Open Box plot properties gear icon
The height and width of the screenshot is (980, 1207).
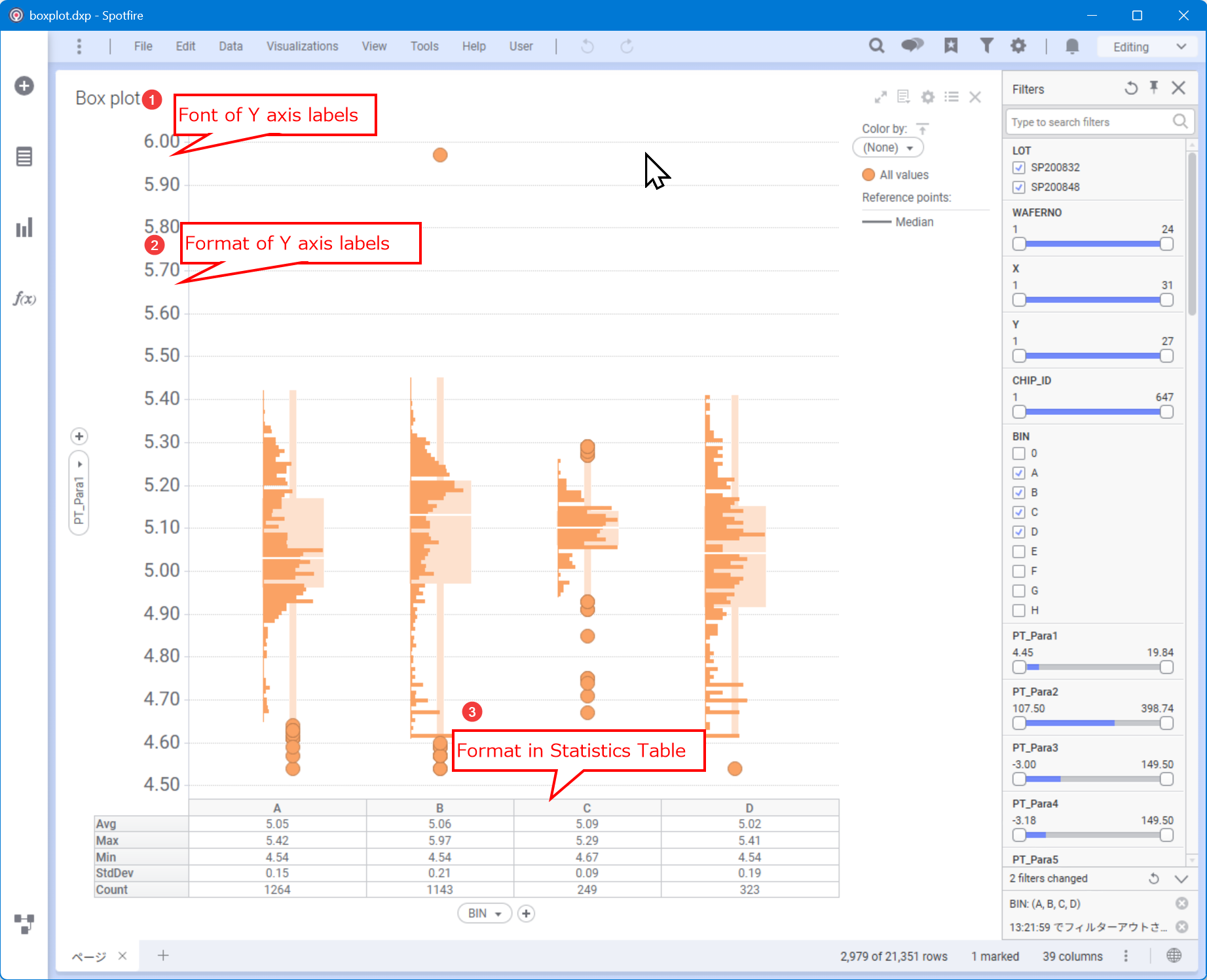click(x=928, y=98)
